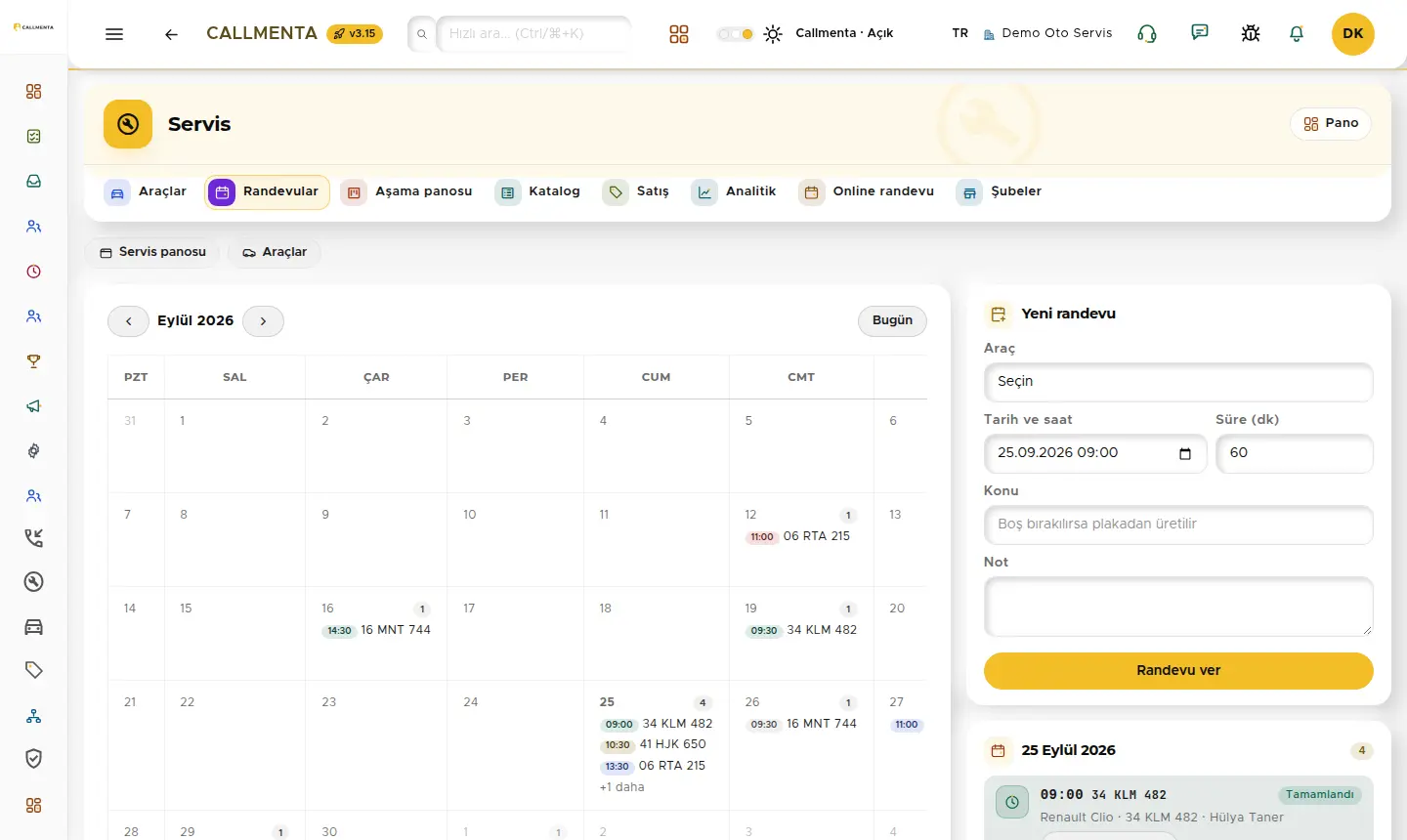Image resolution: width=1407 pixels, height=840 pixels.
Task: Switch to the Araçlar tab in the Servis navigation
Action: 146,192
